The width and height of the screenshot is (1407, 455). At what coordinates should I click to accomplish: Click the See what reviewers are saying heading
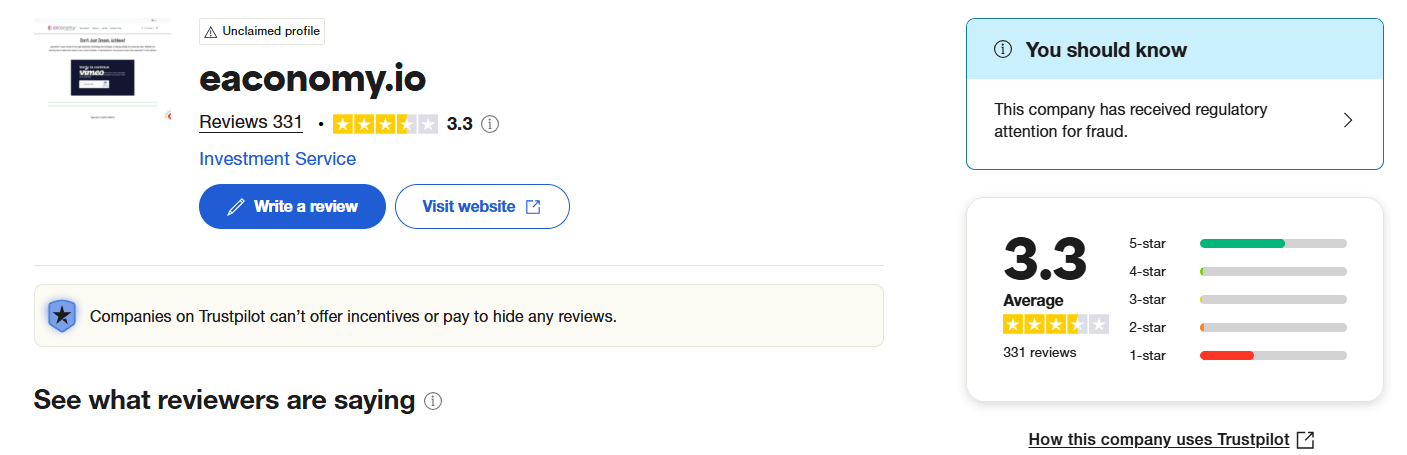[x=224, y=400]
